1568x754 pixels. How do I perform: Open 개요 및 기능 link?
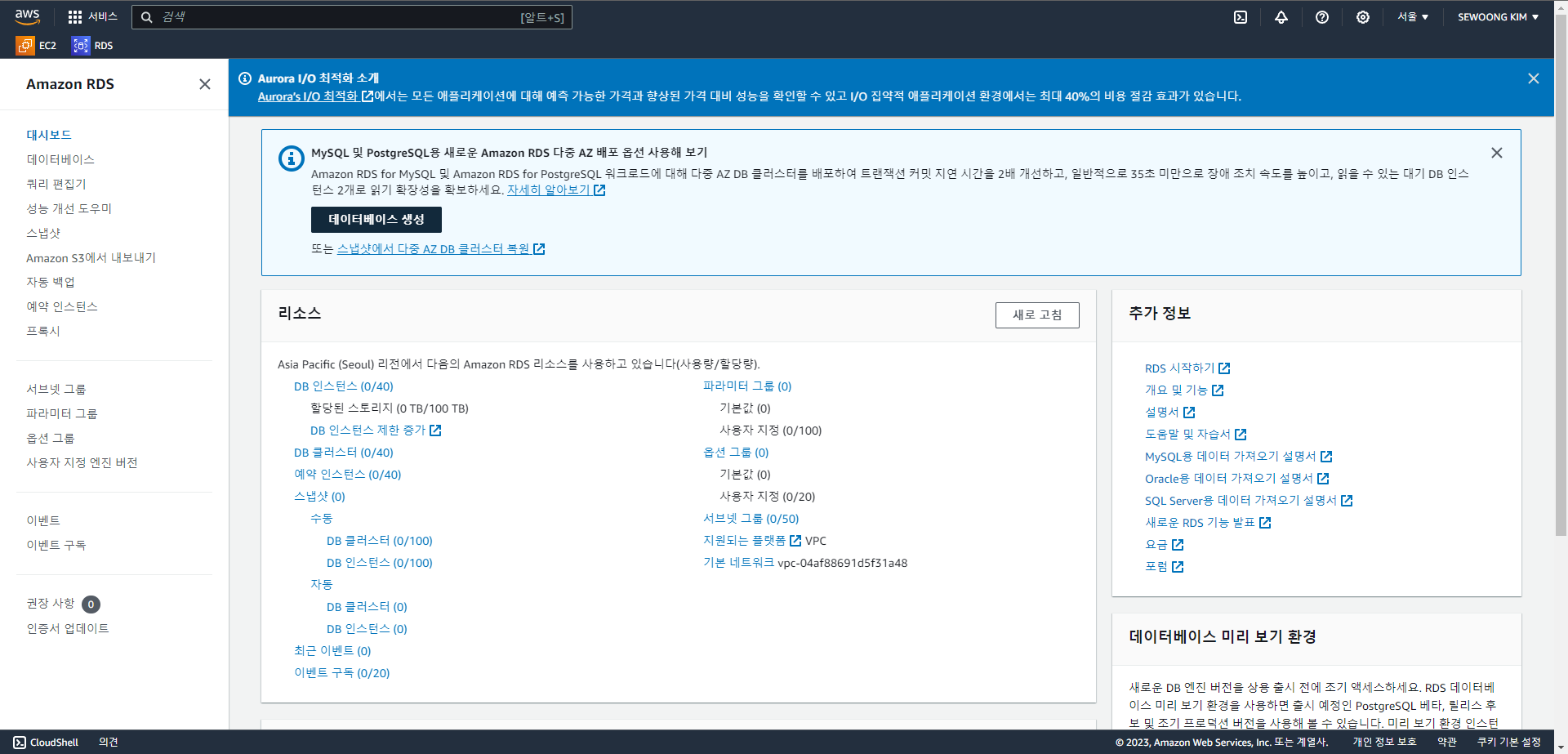pos(1184,390)
